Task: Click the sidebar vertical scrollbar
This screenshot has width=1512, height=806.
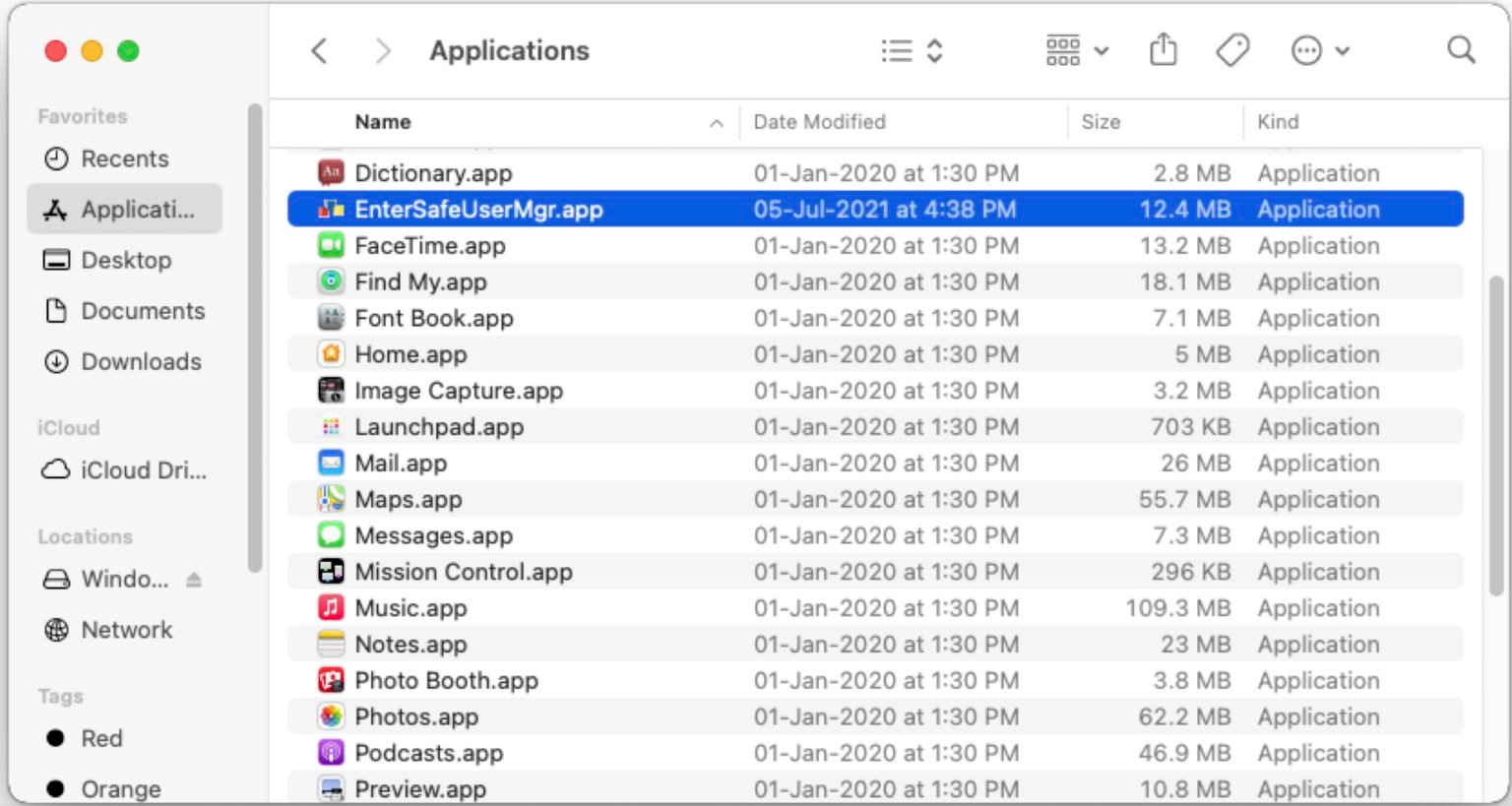Action: click(255, 339)
